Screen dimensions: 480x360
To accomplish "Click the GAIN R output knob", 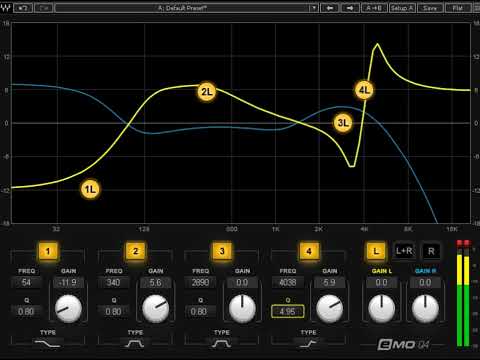I will [x=425, y=309].
